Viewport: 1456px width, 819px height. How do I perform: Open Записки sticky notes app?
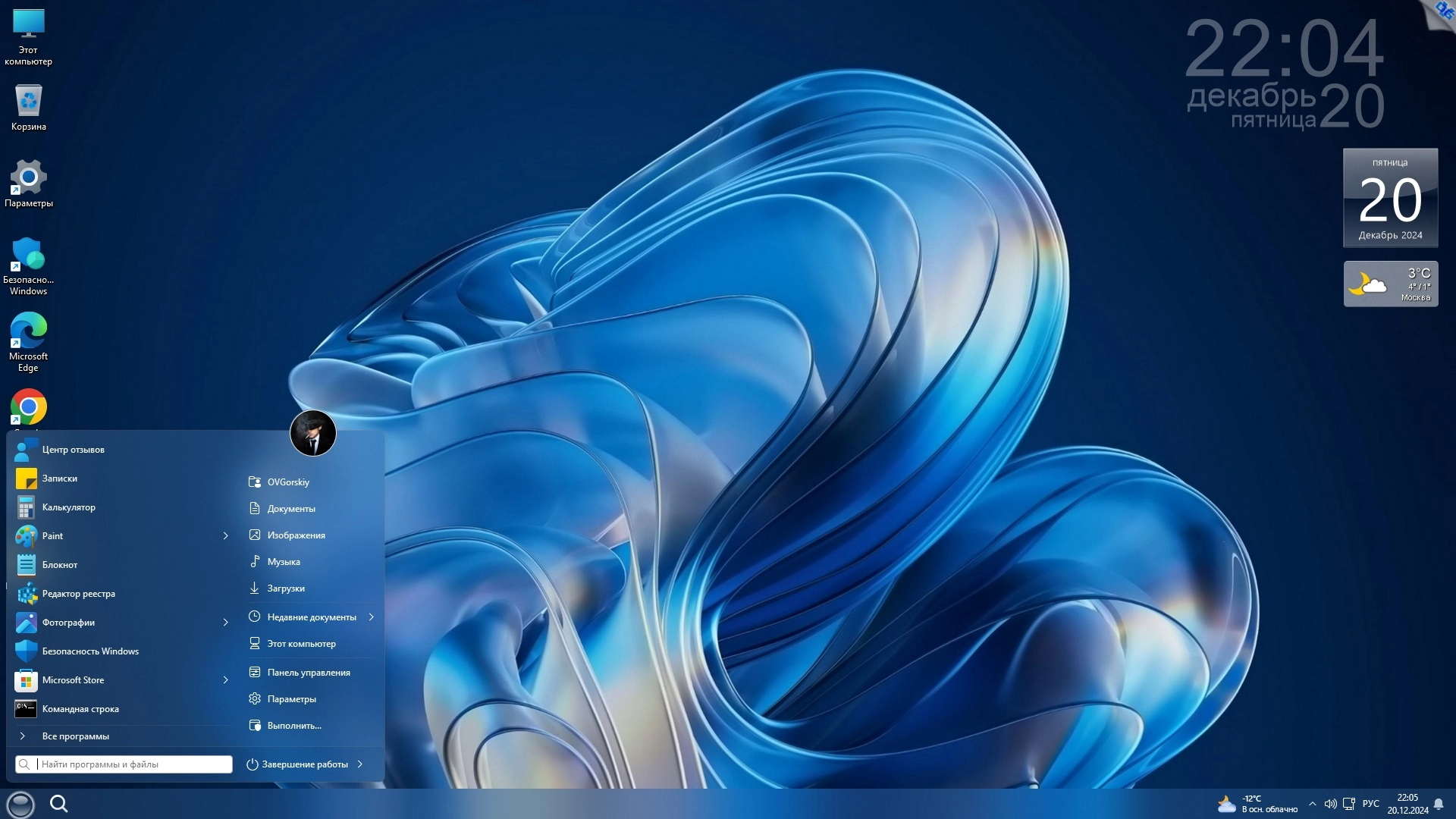(59, 479)
